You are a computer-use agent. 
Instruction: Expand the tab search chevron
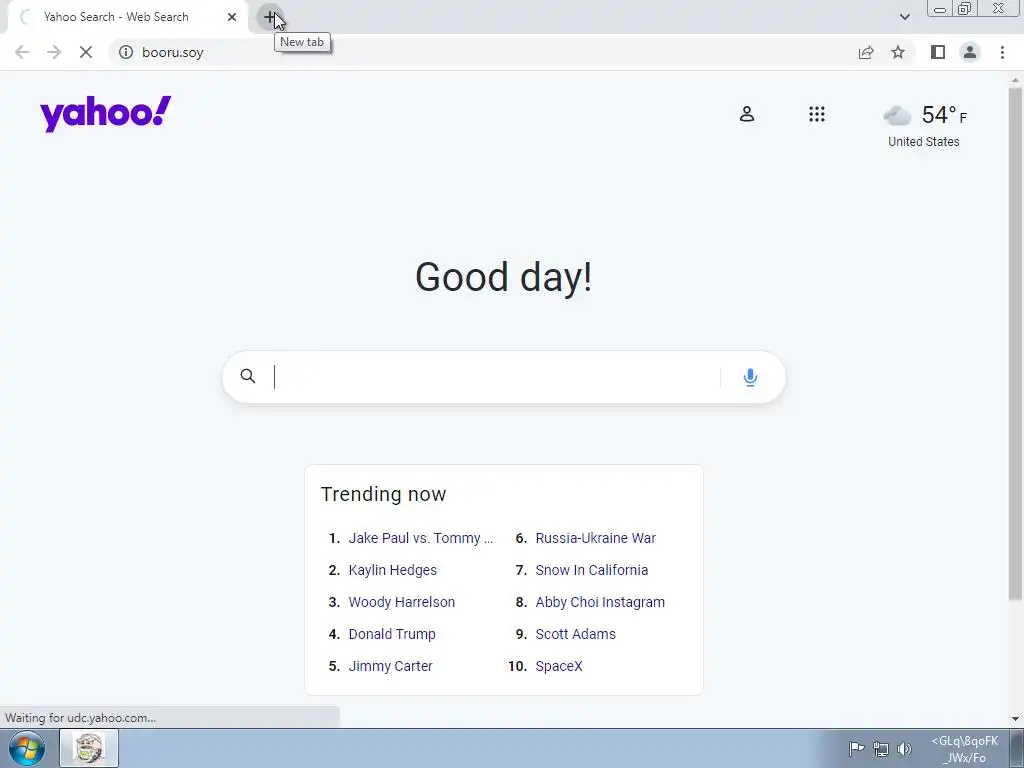tap(904, 17)
